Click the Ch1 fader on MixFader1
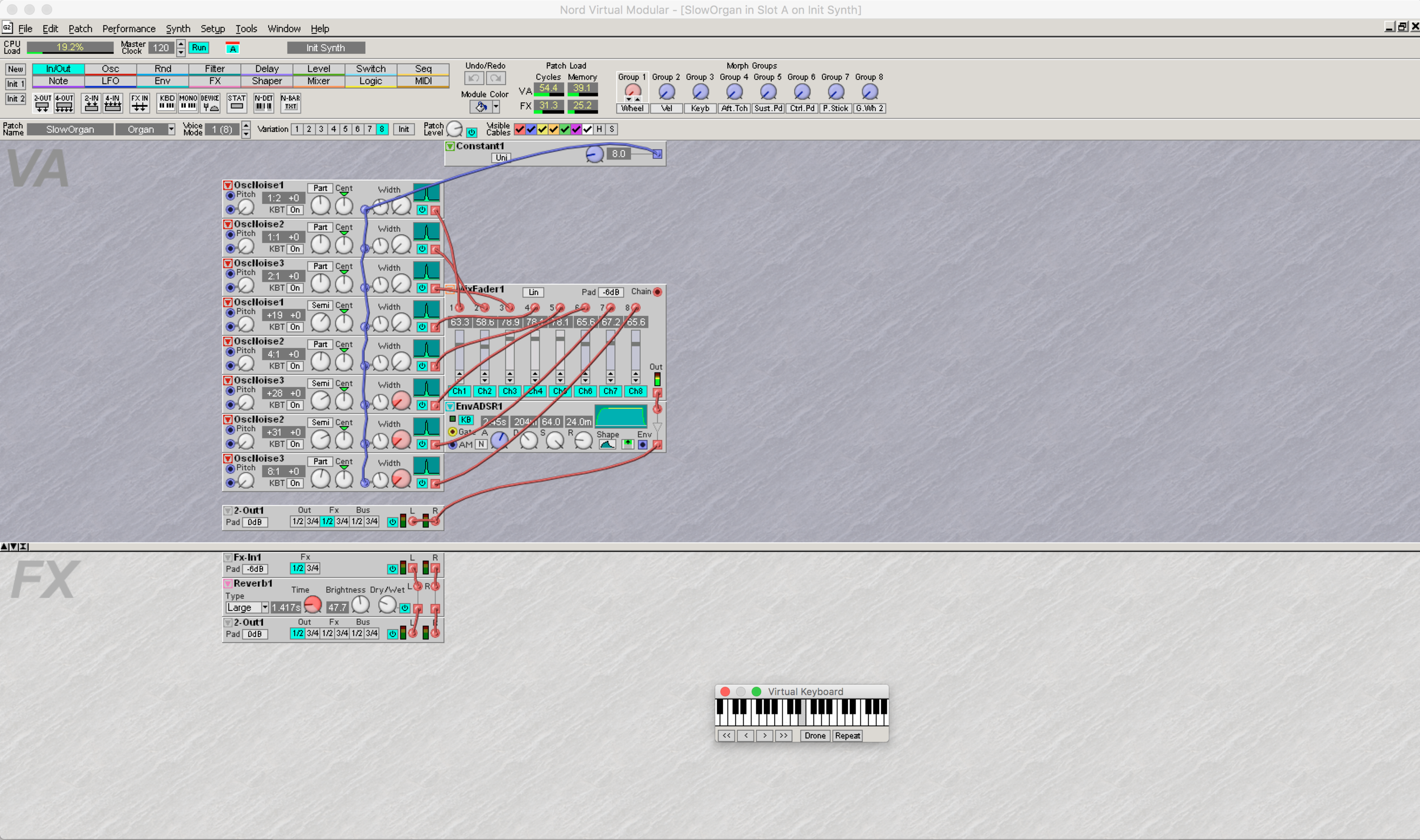Viewport: 1420px width, 840px height. (x=459, y=349)
